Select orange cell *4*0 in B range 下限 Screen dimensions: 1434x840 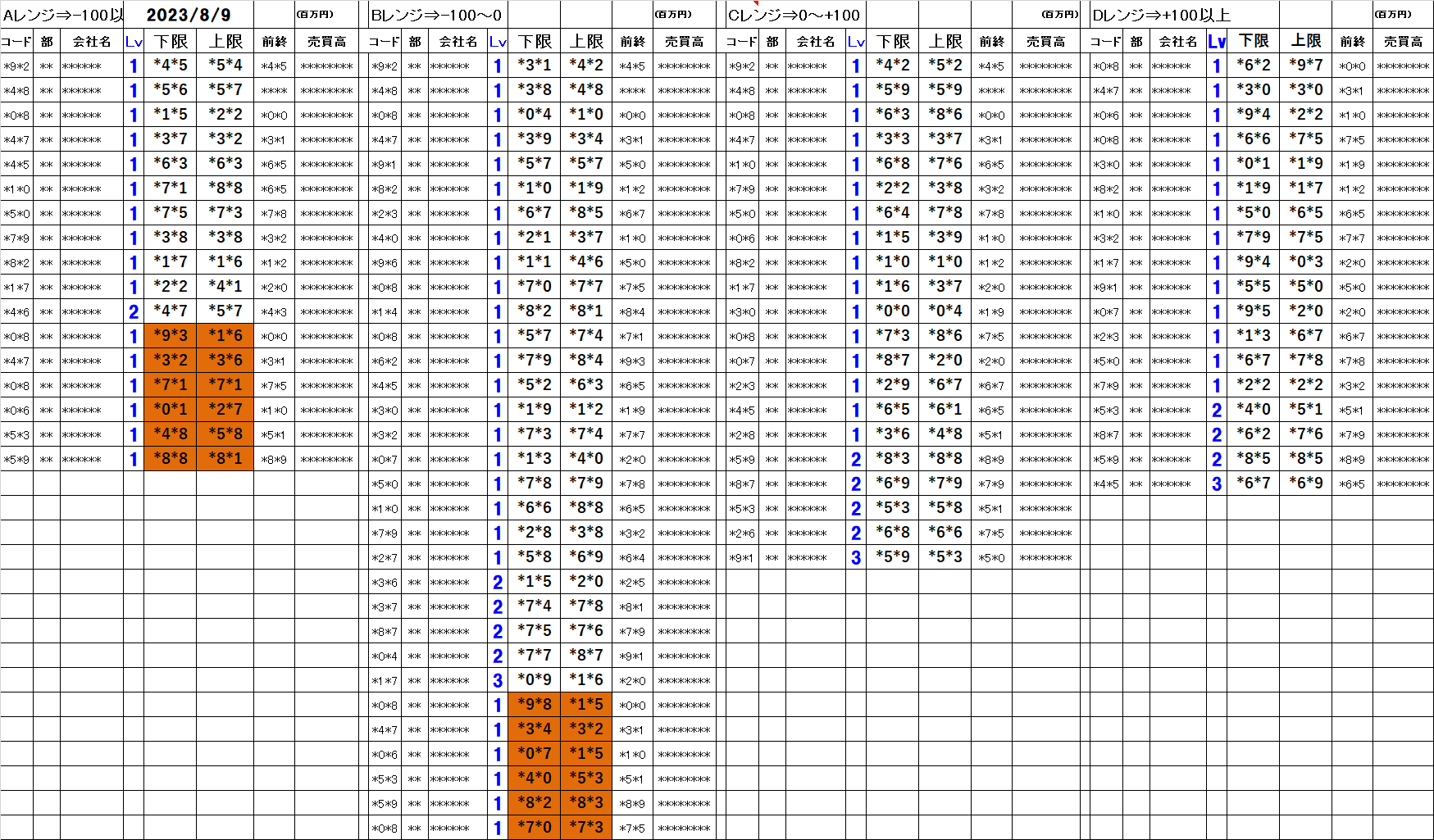pyautogui.click(x=535, y=779)
